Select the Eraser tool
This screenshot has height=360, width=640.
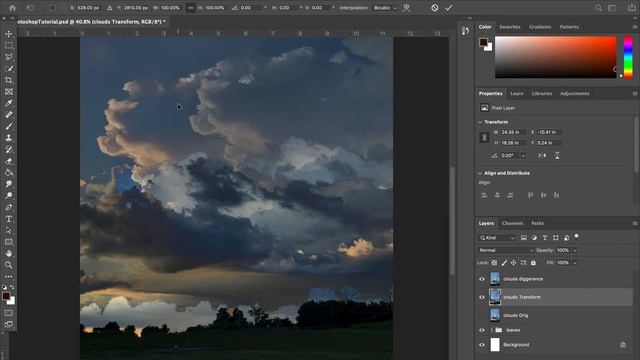[9, 161]
